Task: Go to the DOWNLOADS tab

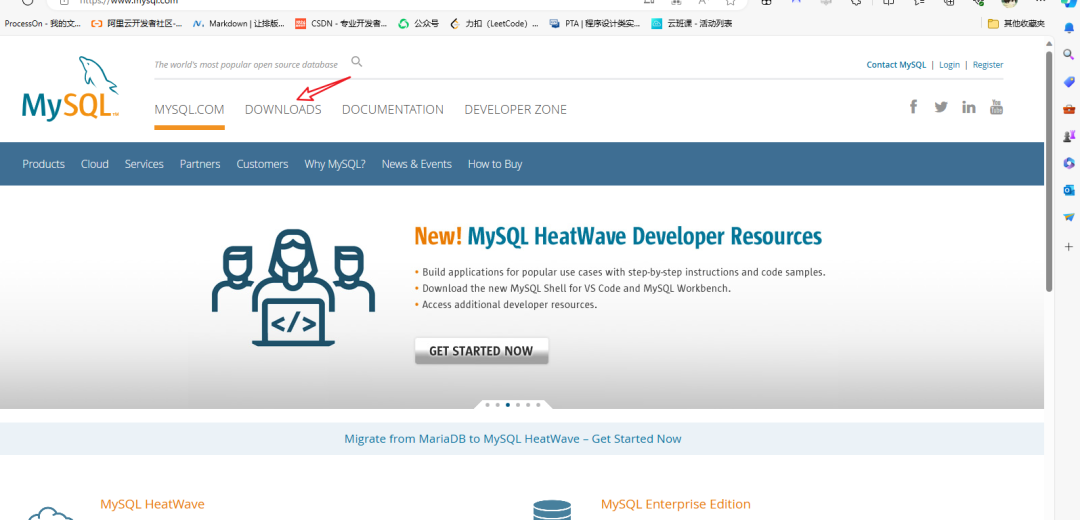Action: click(283, 110)
